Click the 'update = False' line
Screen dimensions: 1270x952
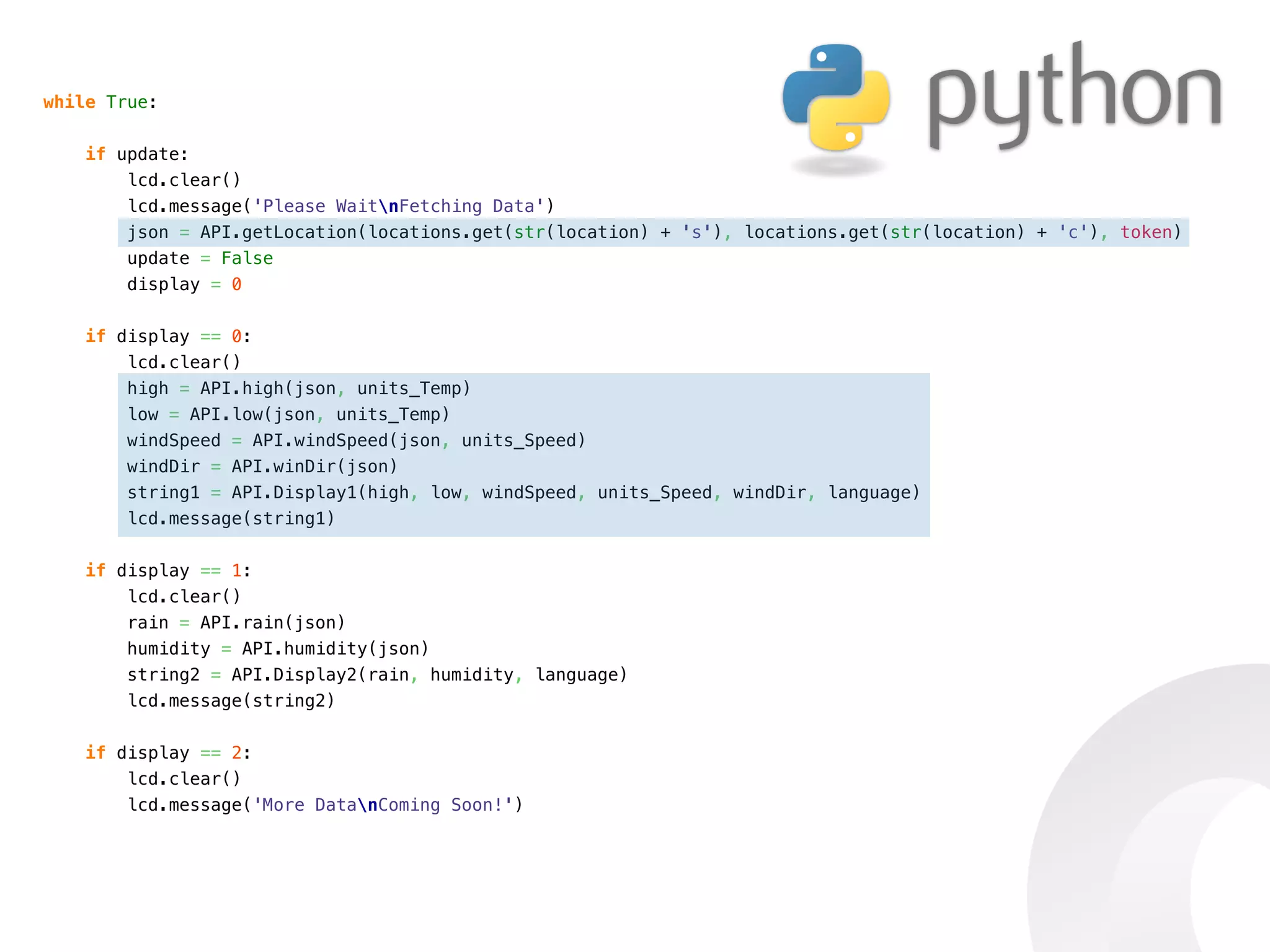(200, 258)
